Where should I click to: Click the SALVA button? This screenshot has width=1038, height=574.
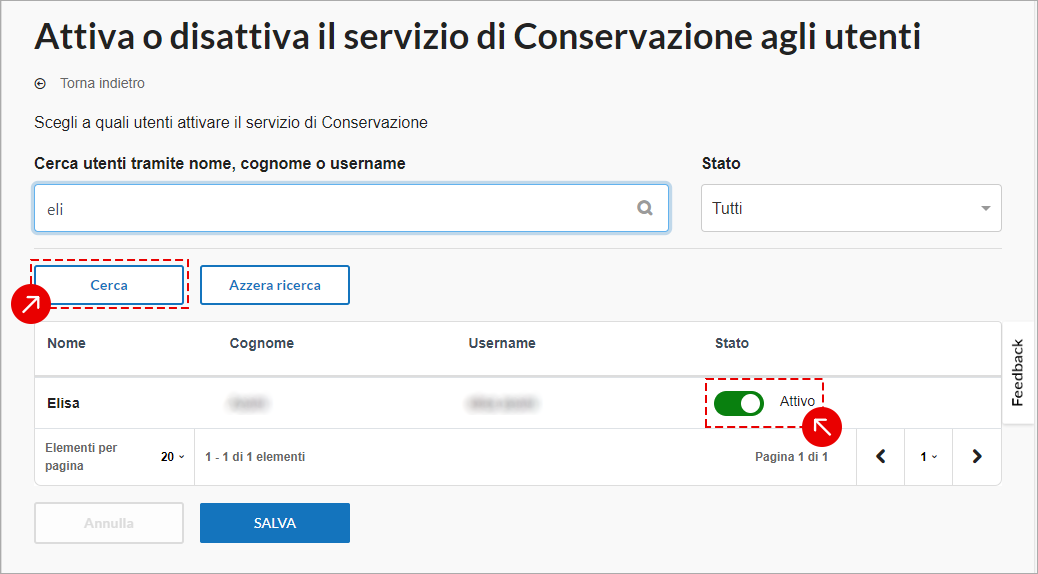pos(275,523)
